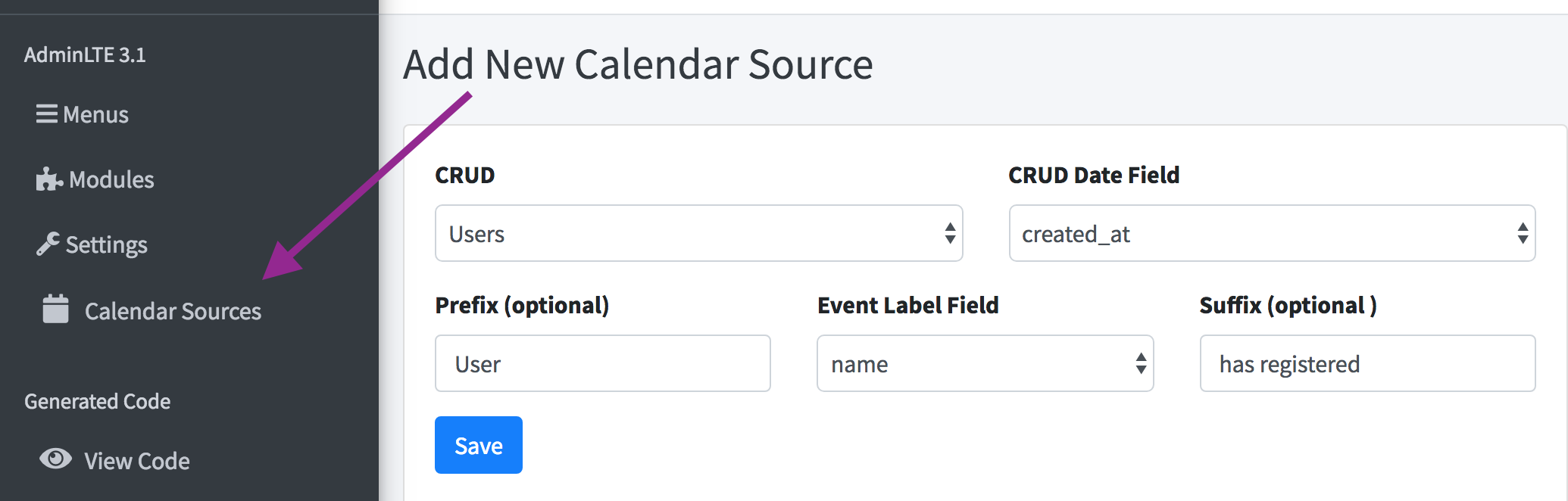Click the AdminLTE 3.1 brand link
Image resolution: width=1568 pixels, height=501 pixels.
[85, 54]
